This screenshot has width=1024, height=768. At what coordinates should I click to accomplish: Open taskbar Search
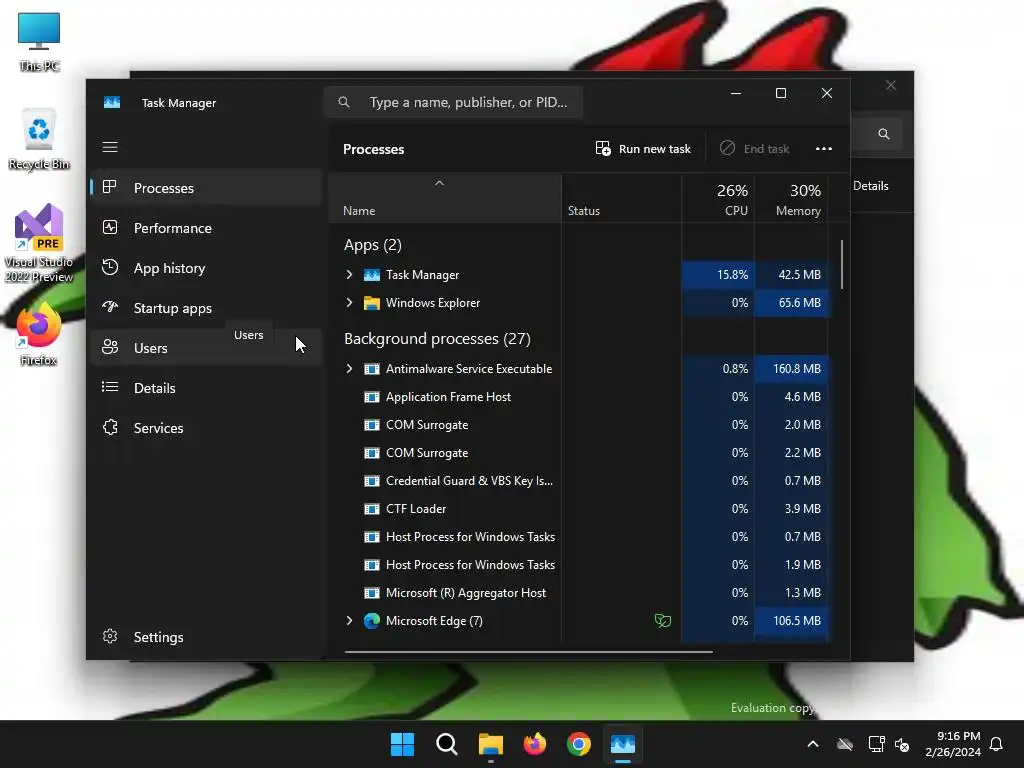click(x=447, y=744)
